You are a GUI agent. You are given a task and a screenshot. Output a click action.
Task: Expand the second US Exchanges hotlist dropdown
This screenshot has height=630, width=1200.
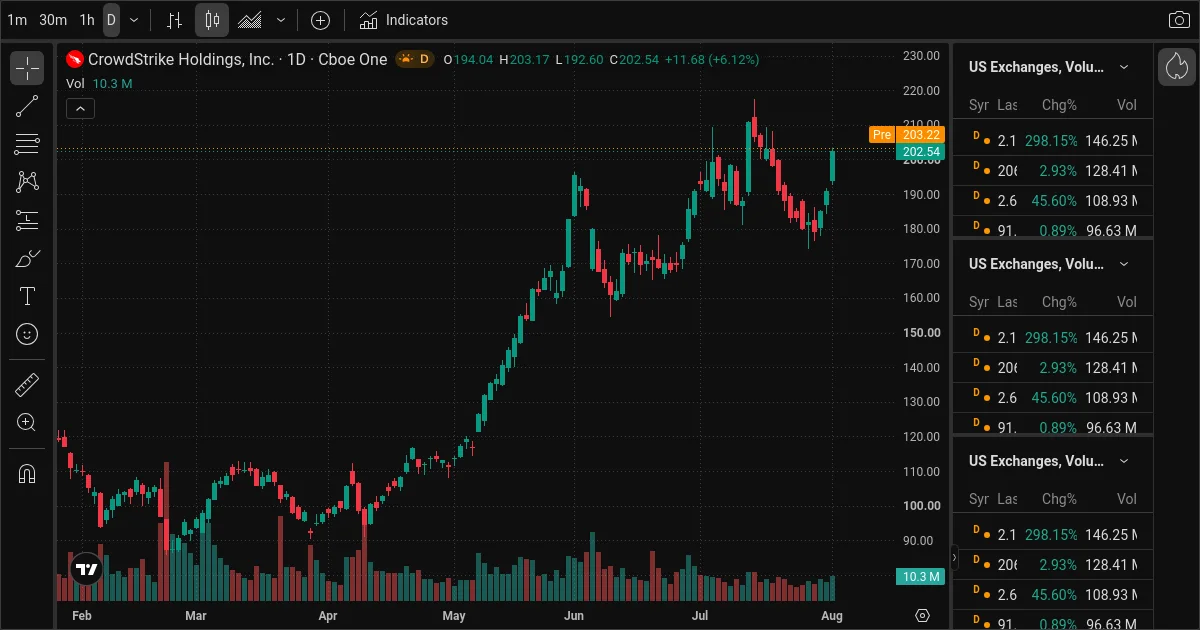point(1124,264)
